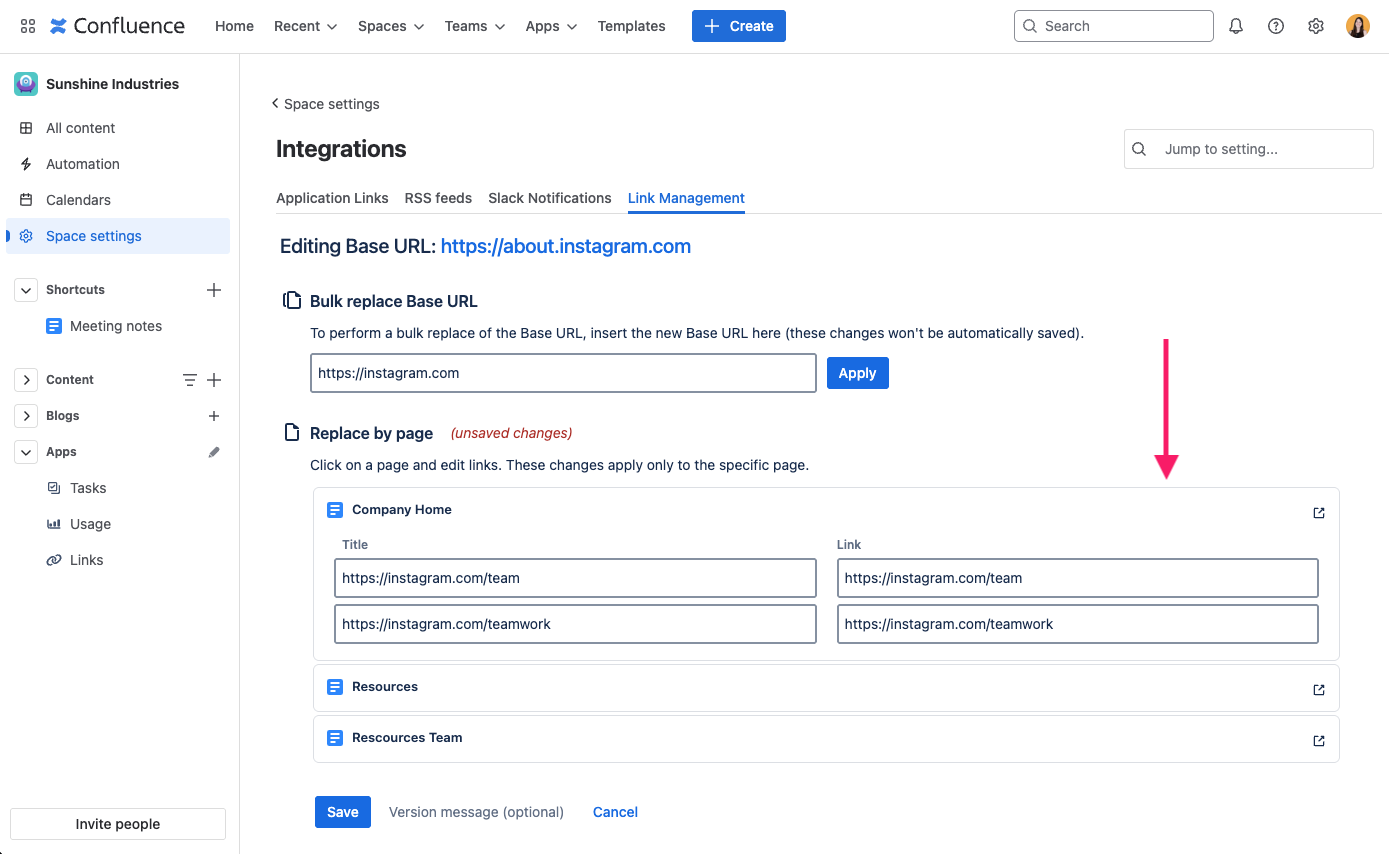This screenshot has width=1389, height=854.
Task: Open Resources page external link icon
Action: click(x=1318, y=690)
